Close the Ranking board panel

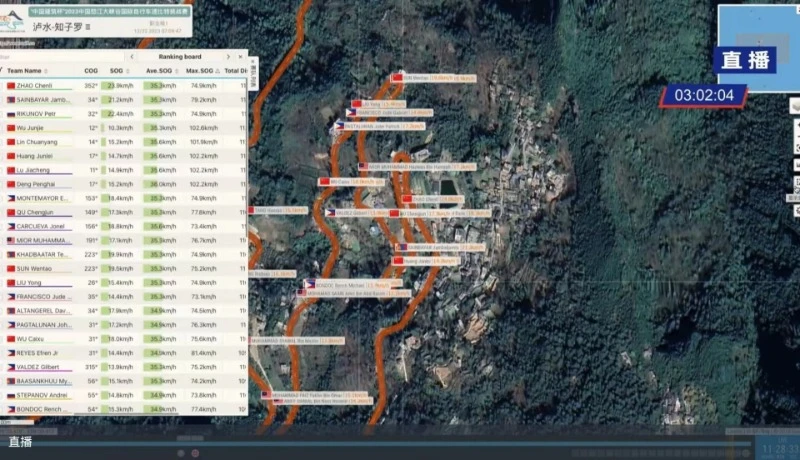[240, 57]
